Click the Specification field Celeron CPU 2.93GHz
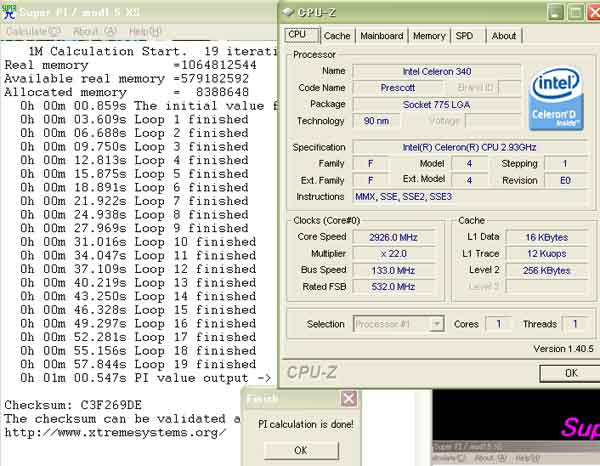 tap(469, 148)
